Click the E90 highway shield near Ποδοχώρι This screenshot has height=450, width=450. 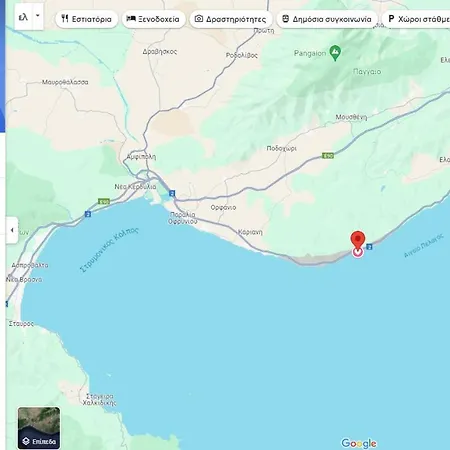tap(328, 155)
